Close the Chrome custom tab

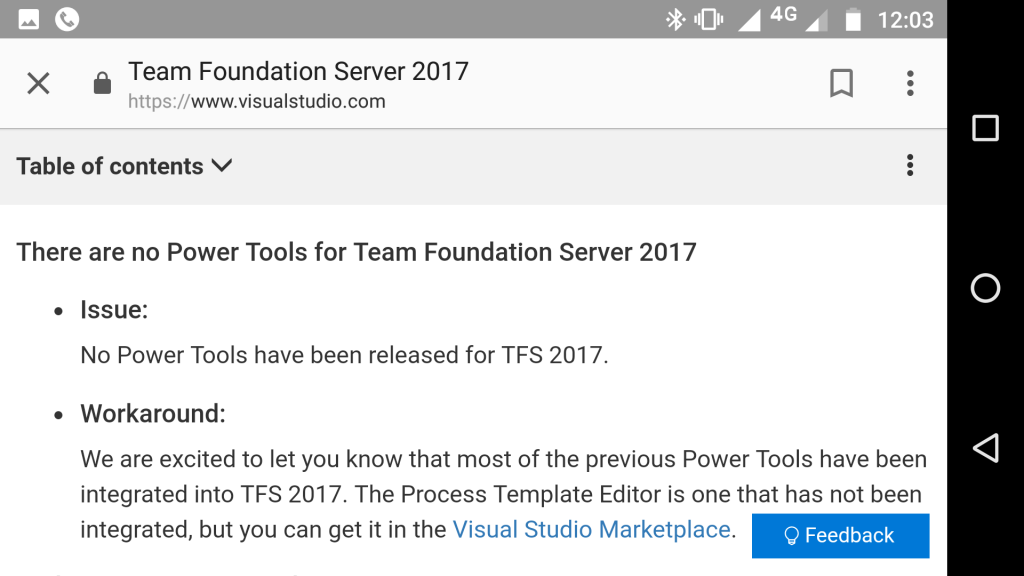[x=39, y=84]
